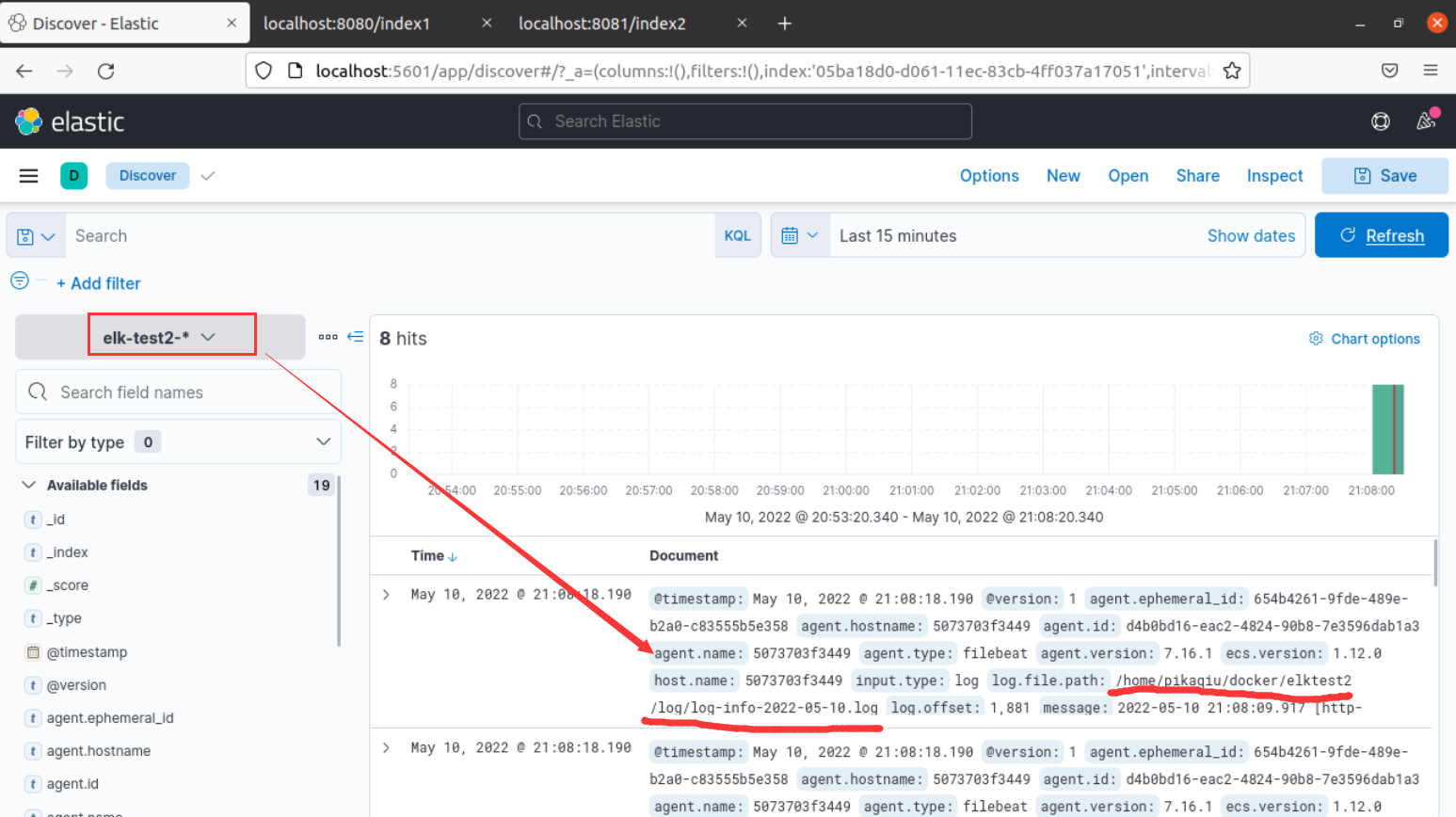Open the newsfeed celebration icon
This screenshot has height=817, width=1456.
[x=1428, y=120]
